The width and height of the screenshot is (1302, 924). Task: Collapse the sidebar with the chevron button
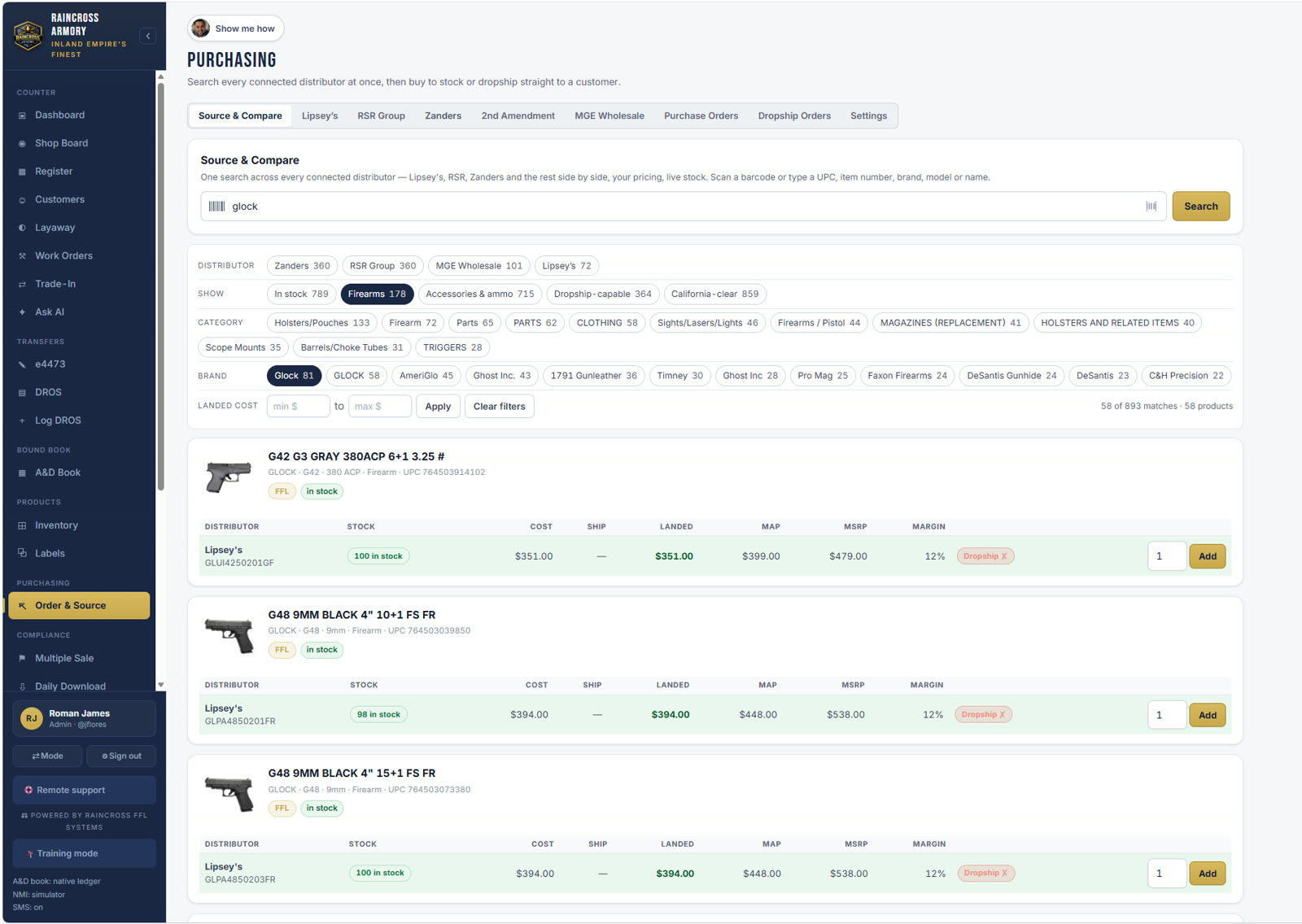[147, 36]
